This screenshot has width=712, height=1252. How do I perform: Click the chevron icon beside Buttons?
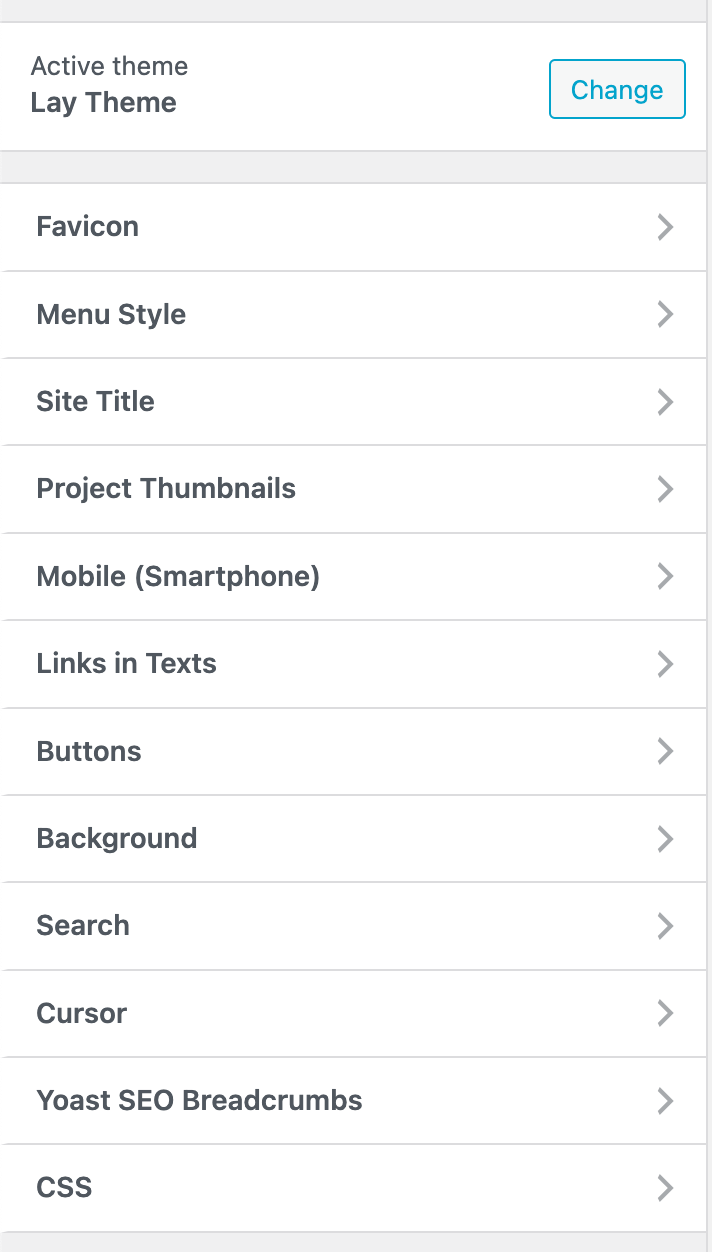click(x=665, y=752)
